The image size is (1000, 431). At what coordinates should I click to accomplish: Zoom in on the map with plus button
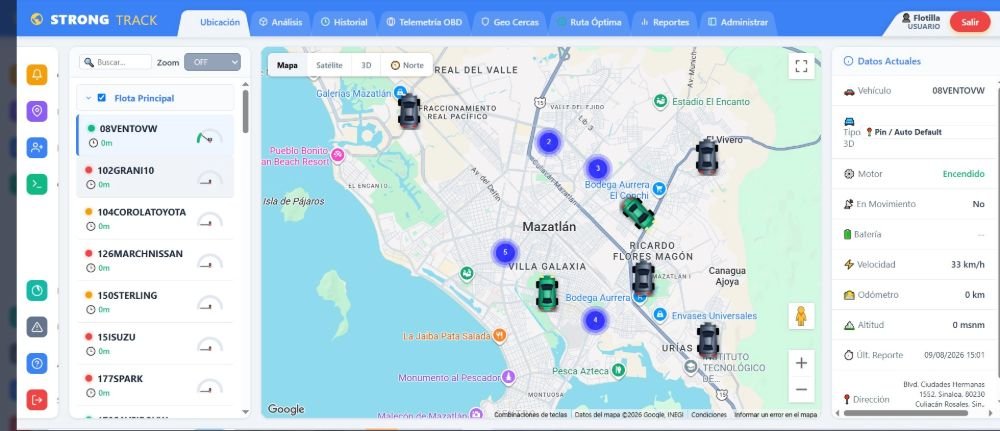[x=802, y=363]
